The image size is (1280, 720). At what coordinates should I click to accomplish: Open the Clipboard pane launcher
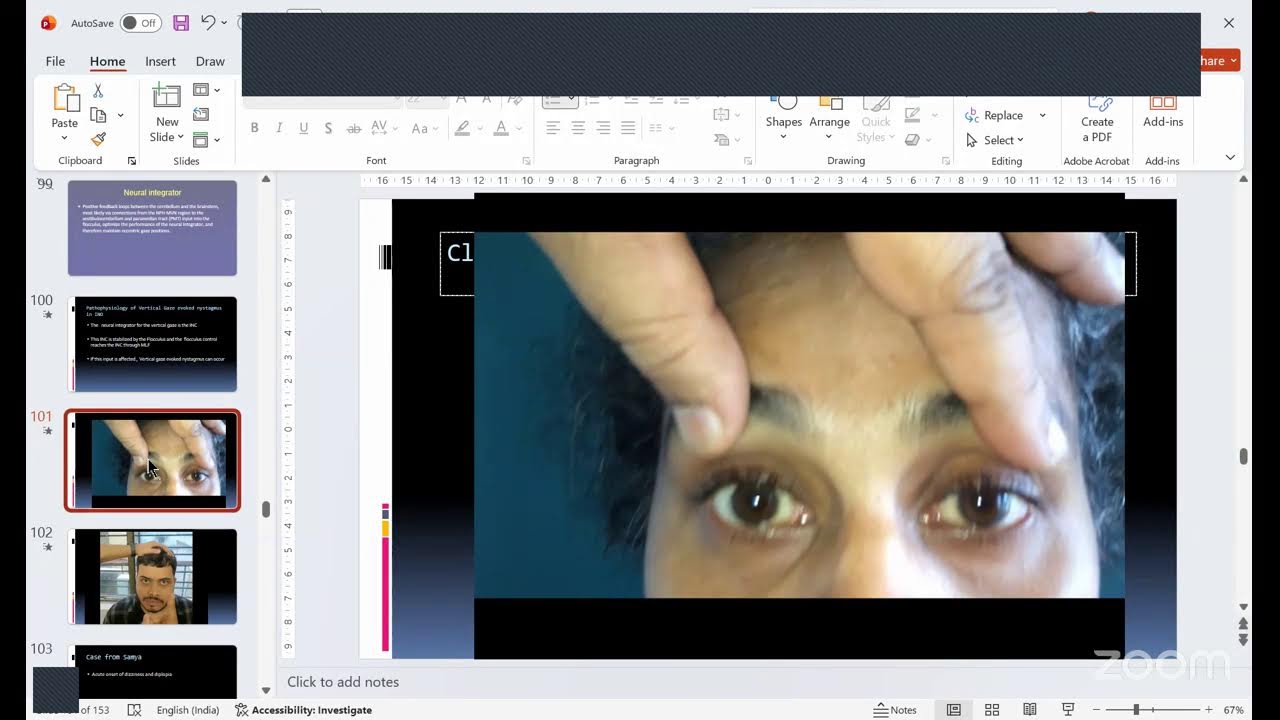132,161
